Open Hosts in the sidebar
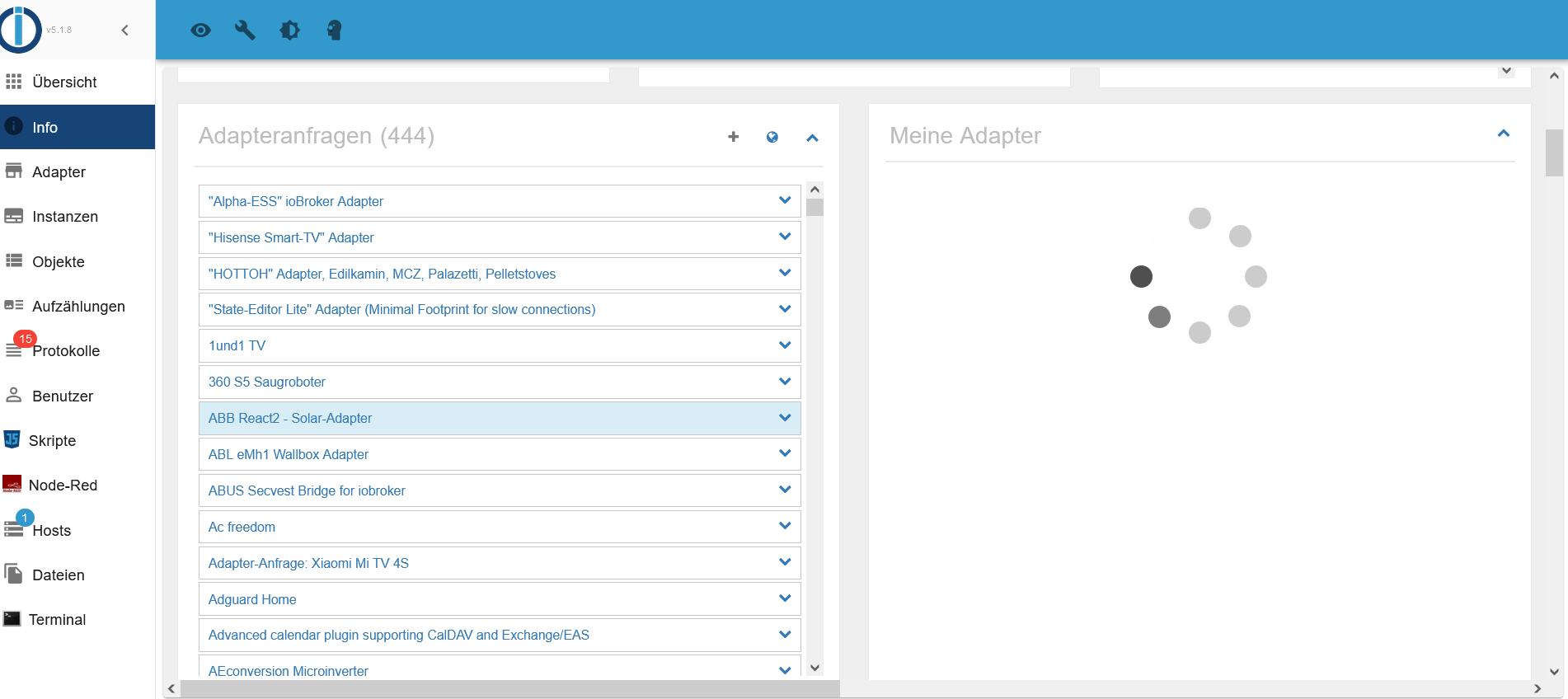Screen dimensions: 1568x699 (x=77, y=530)
